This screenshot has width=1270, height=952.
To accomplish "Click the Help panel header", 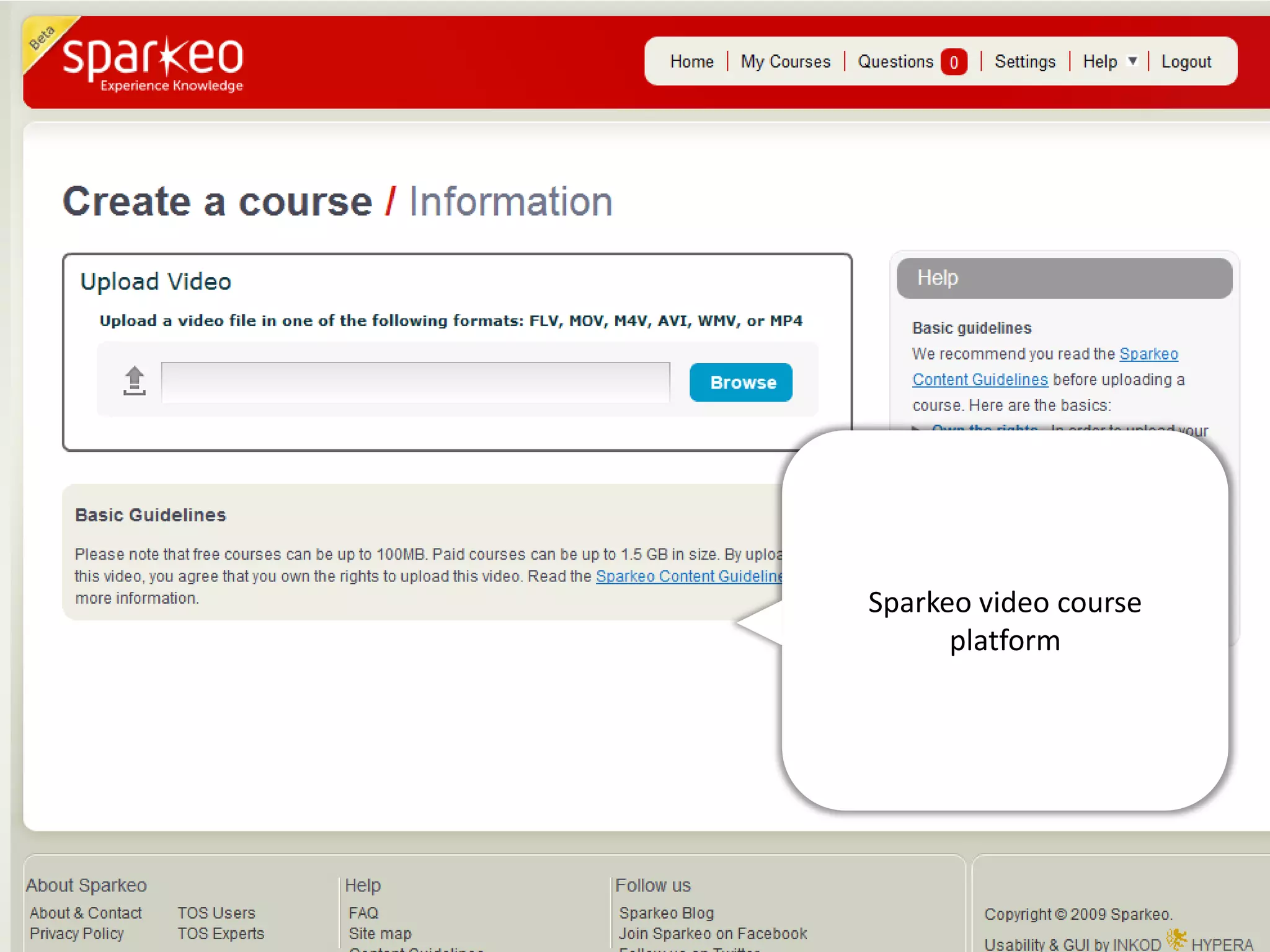I will [x=1064, y=278].
